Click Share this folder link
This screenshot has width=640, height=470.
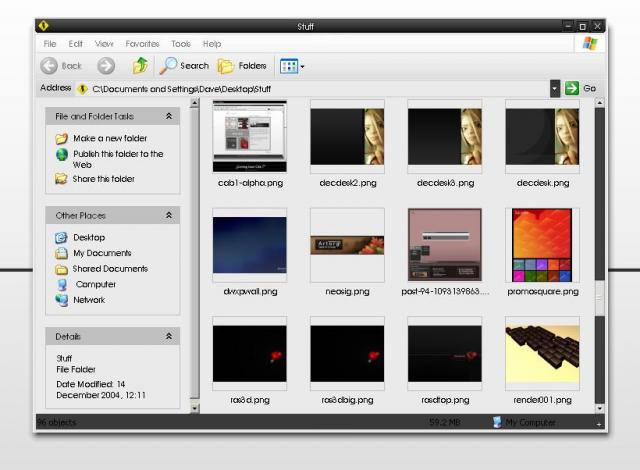[104, 179]
